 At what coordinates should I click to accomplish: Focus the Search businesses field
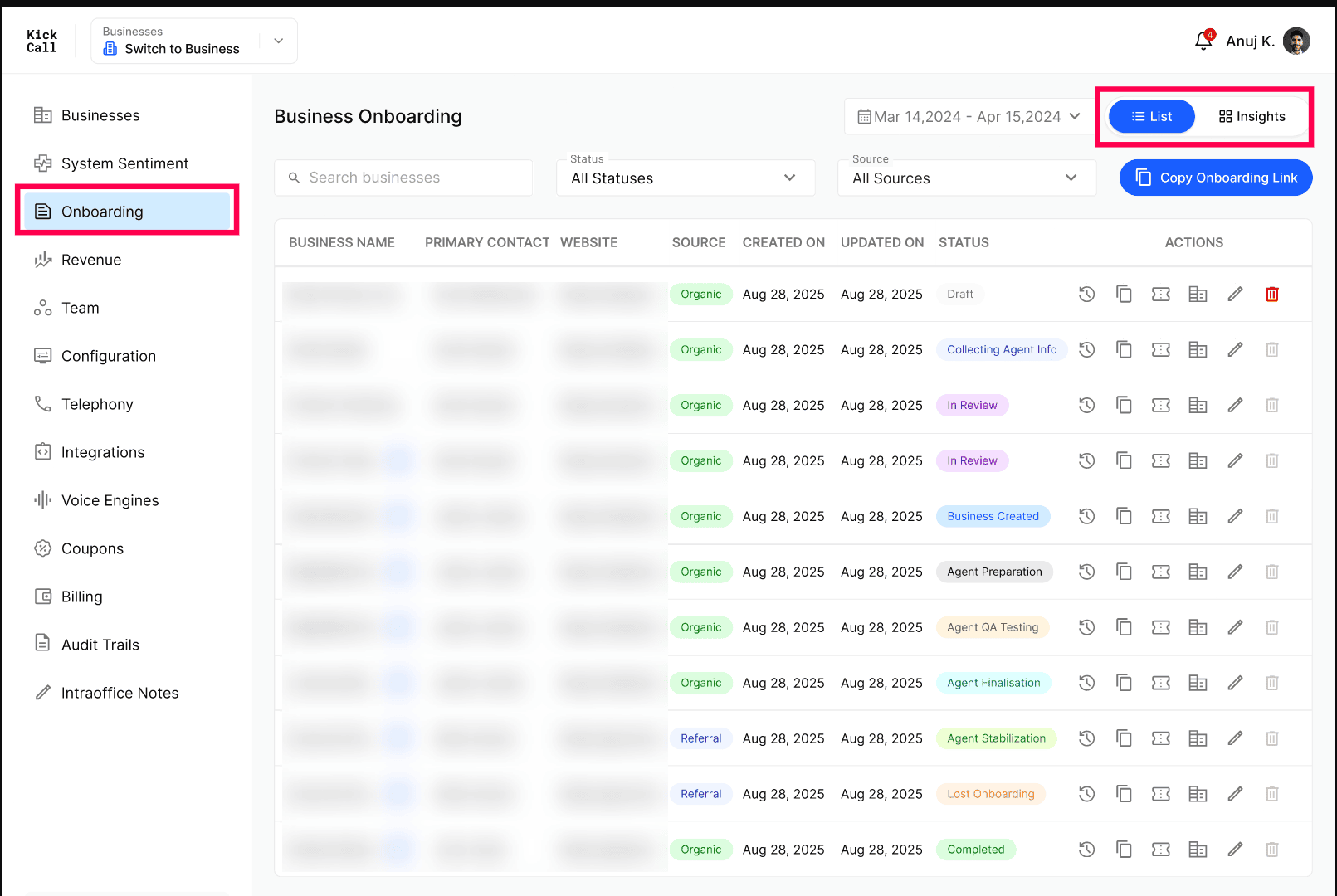pos(403,178)
